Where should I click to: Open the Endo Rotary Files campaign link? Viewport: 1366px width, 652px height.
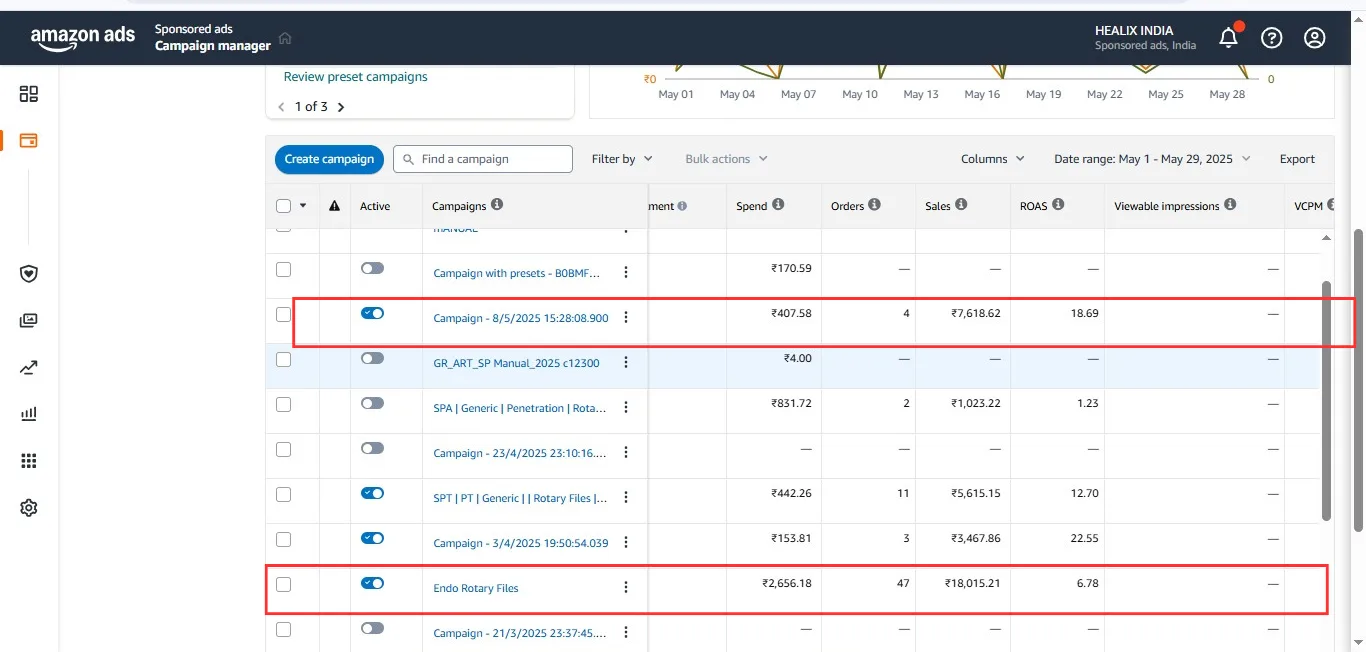[476, 588]
